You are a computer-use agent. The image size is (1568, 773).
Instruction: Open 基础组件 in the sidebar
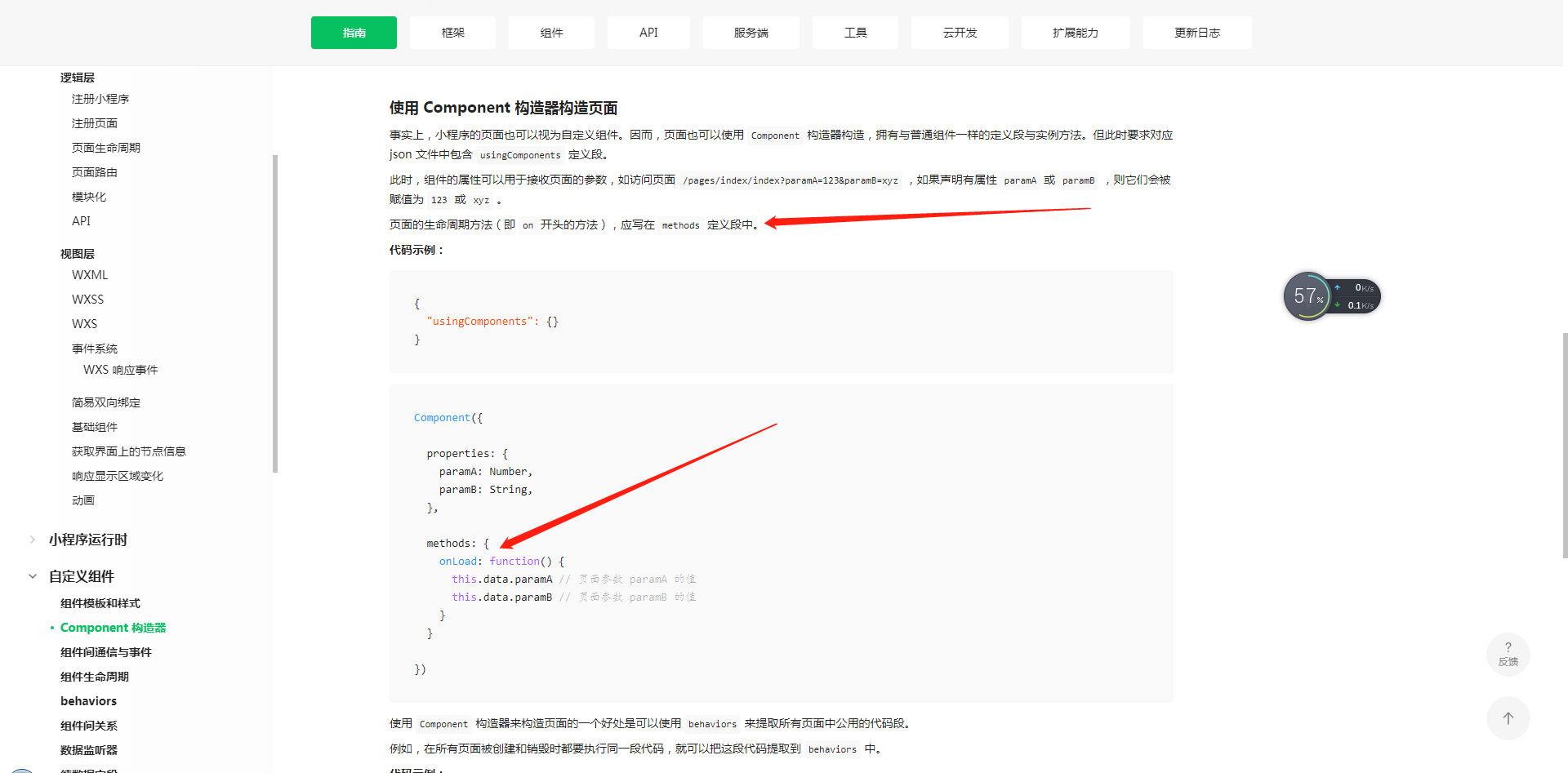[x=95, y=427]
